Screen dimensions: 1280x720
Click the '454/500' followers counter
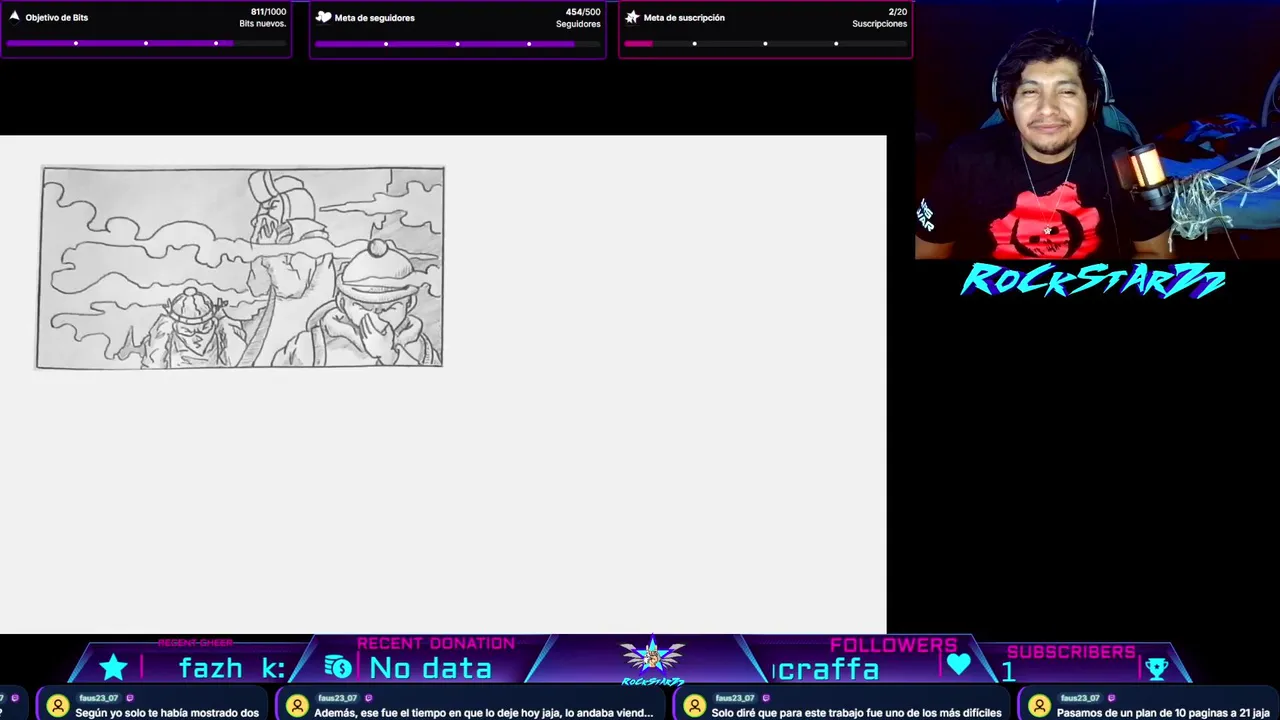(x=583, y=12)
